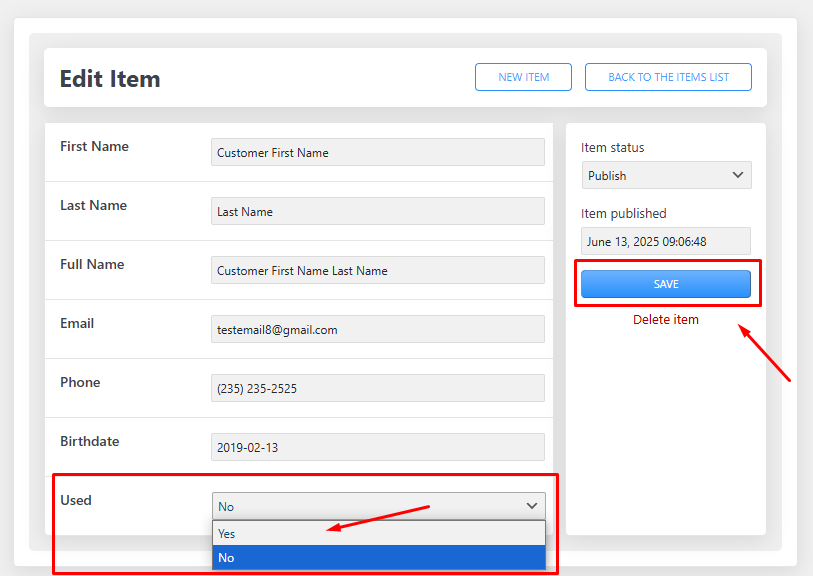This screenshot has height=576, width=813.
Task: Expand the Item status Publish dropdown
Action: tap(666, 176)
